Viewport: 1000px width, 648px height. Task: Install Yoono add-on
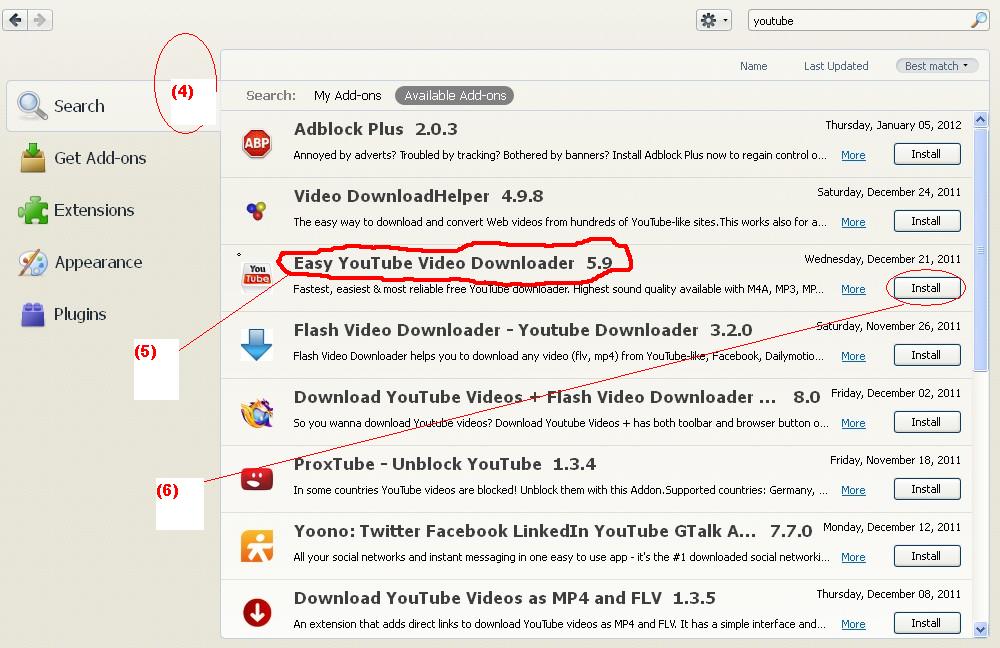927,556
